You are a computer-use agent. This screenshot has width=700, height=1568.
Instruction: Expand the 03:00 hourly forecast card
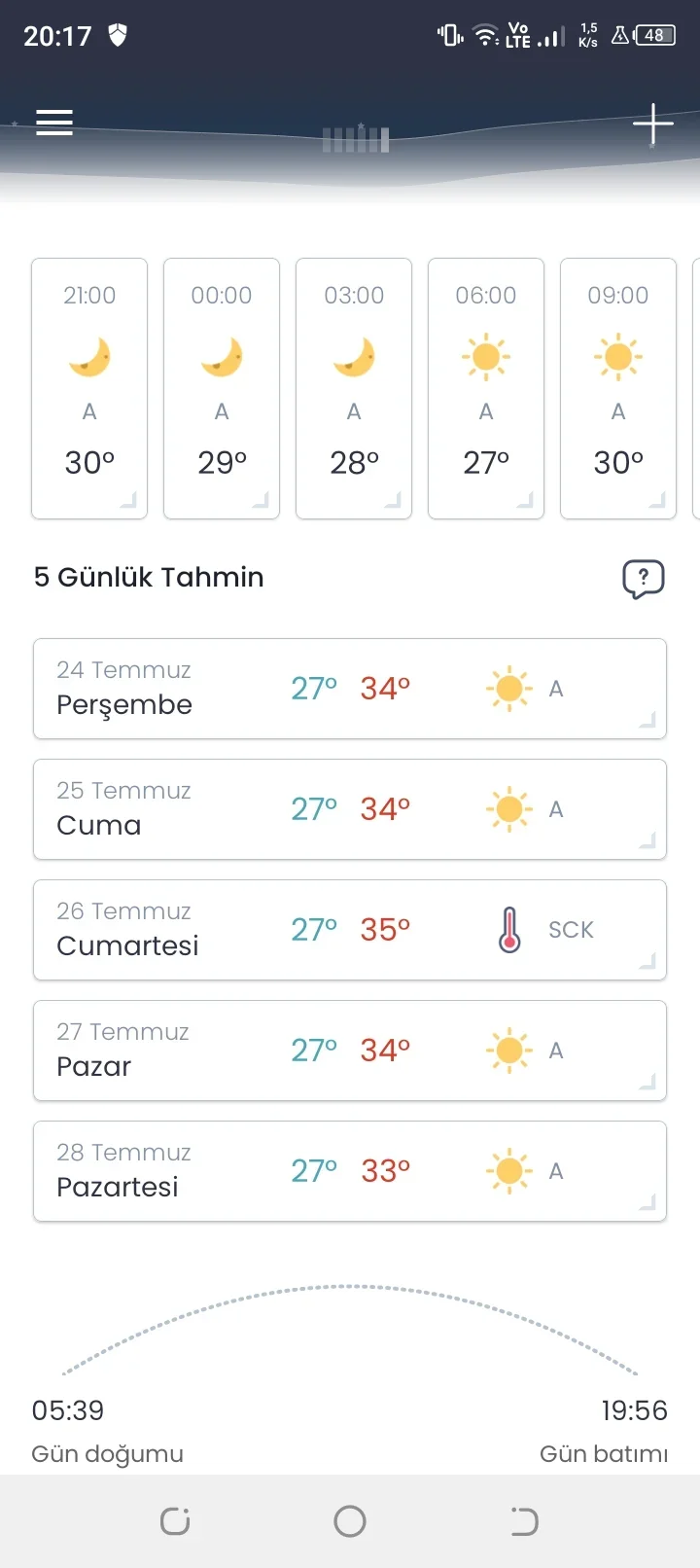click(x=354, y=388)
